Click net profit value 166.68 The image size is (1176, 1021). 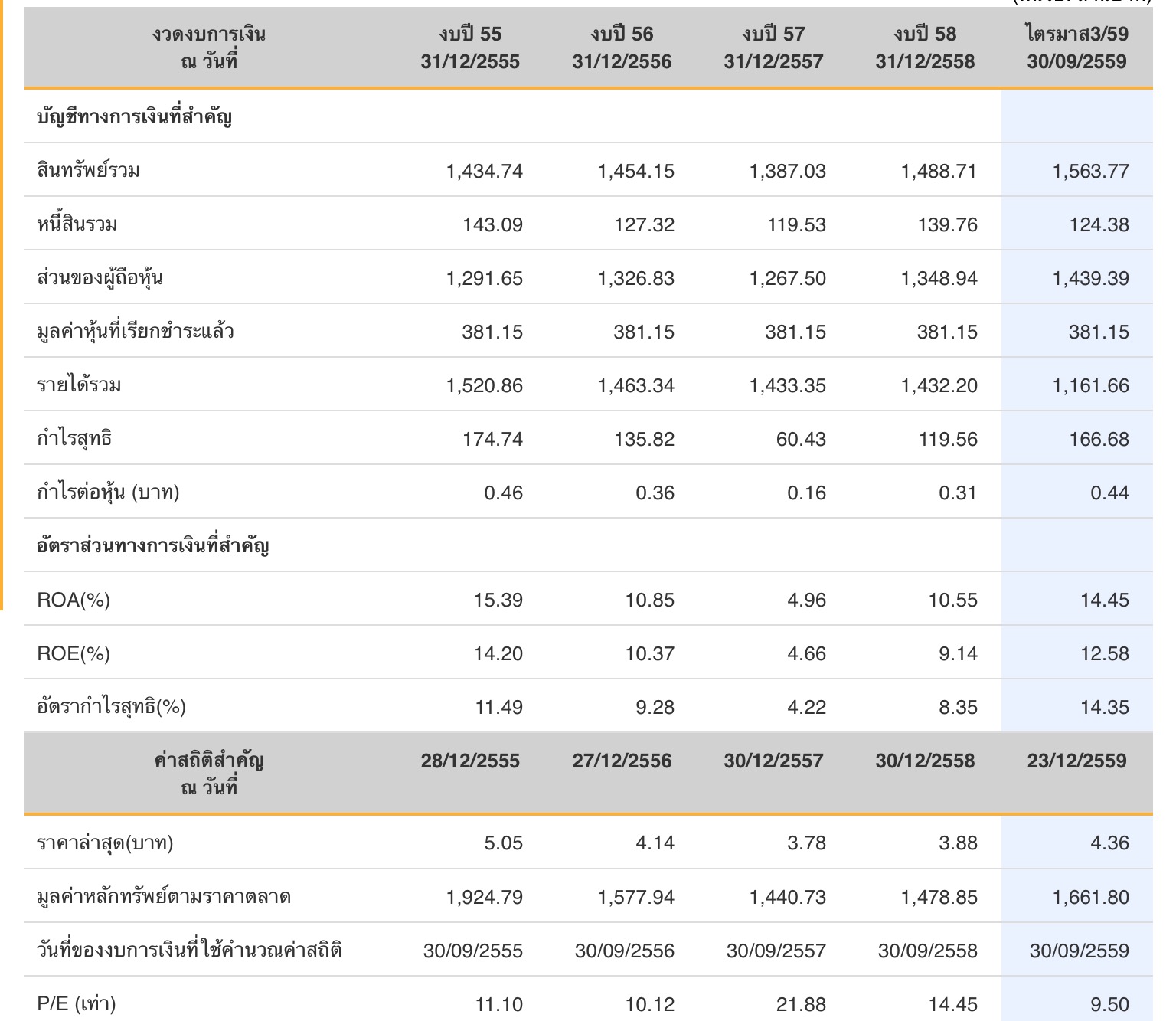pos(1099,439)
